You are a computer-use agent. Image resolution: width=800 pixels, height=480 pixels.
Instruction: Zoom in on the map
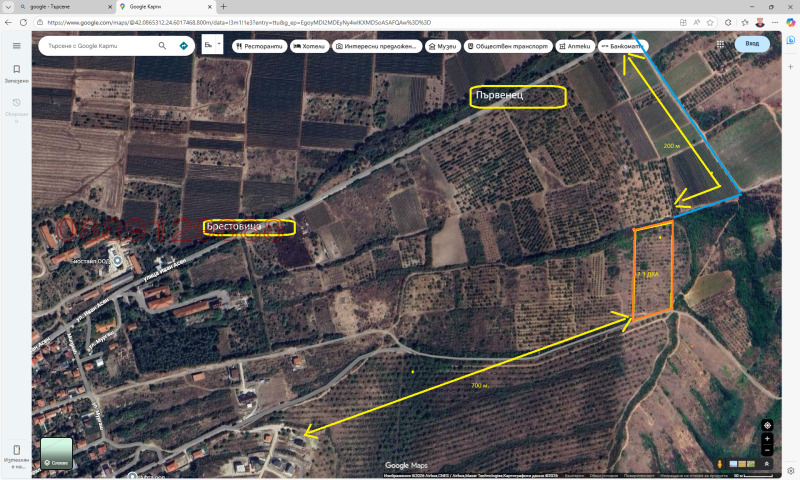(767, 439)
